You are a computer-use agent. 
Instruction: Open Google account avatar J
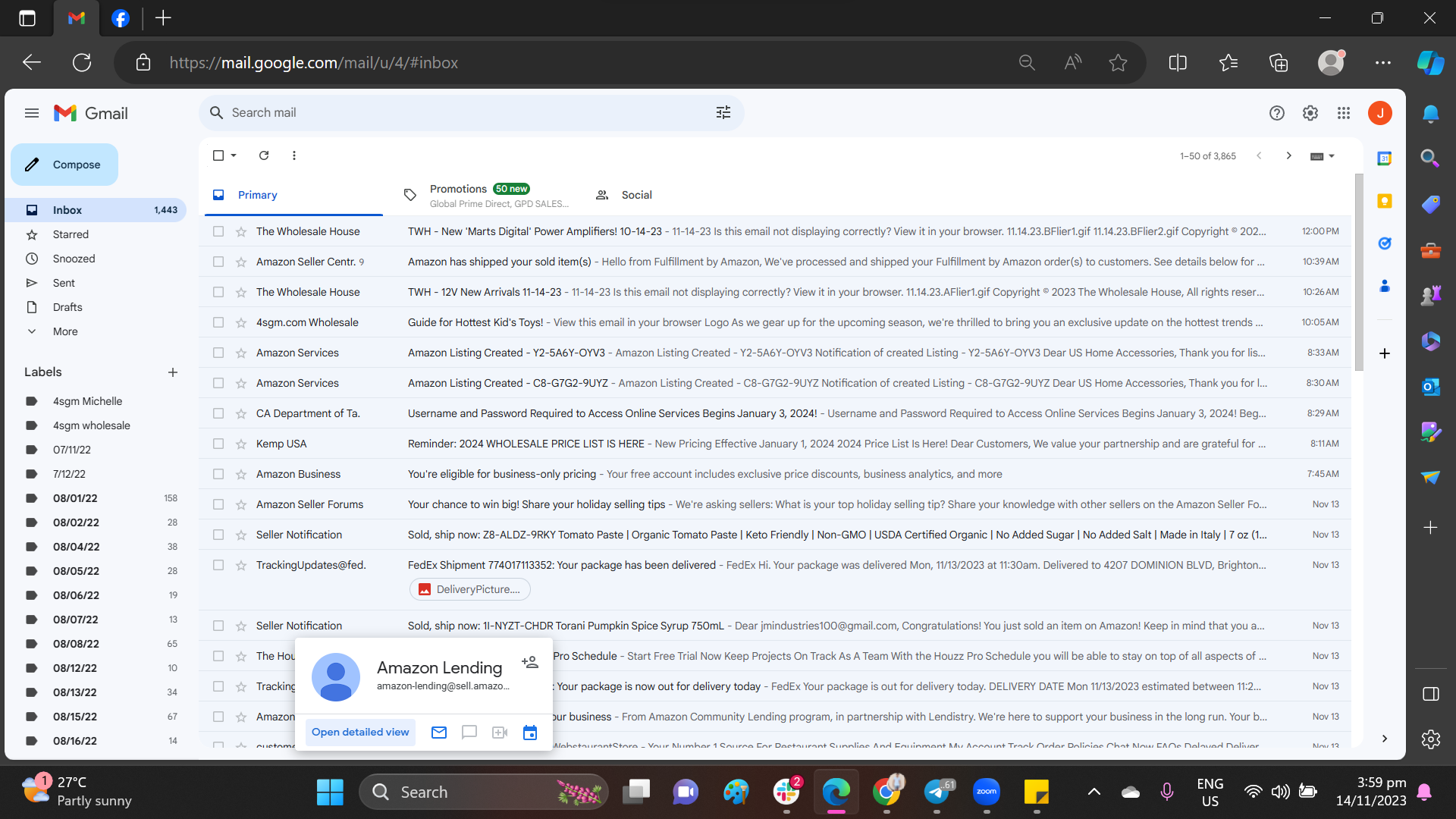click(x=1380, y=113)
